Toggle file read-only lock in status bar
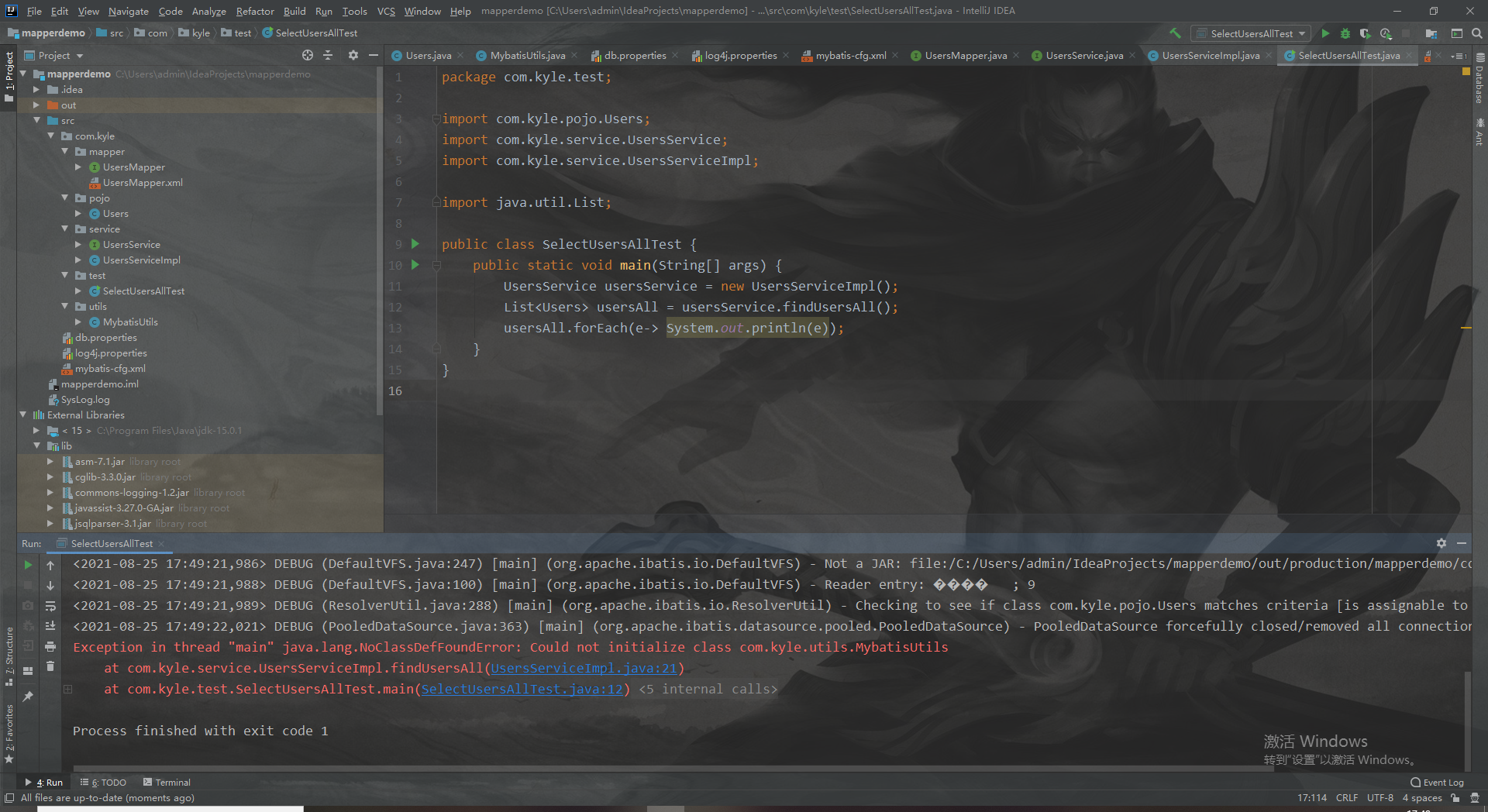Viewport: 1488px width, 812px height. click(1455, 798)
